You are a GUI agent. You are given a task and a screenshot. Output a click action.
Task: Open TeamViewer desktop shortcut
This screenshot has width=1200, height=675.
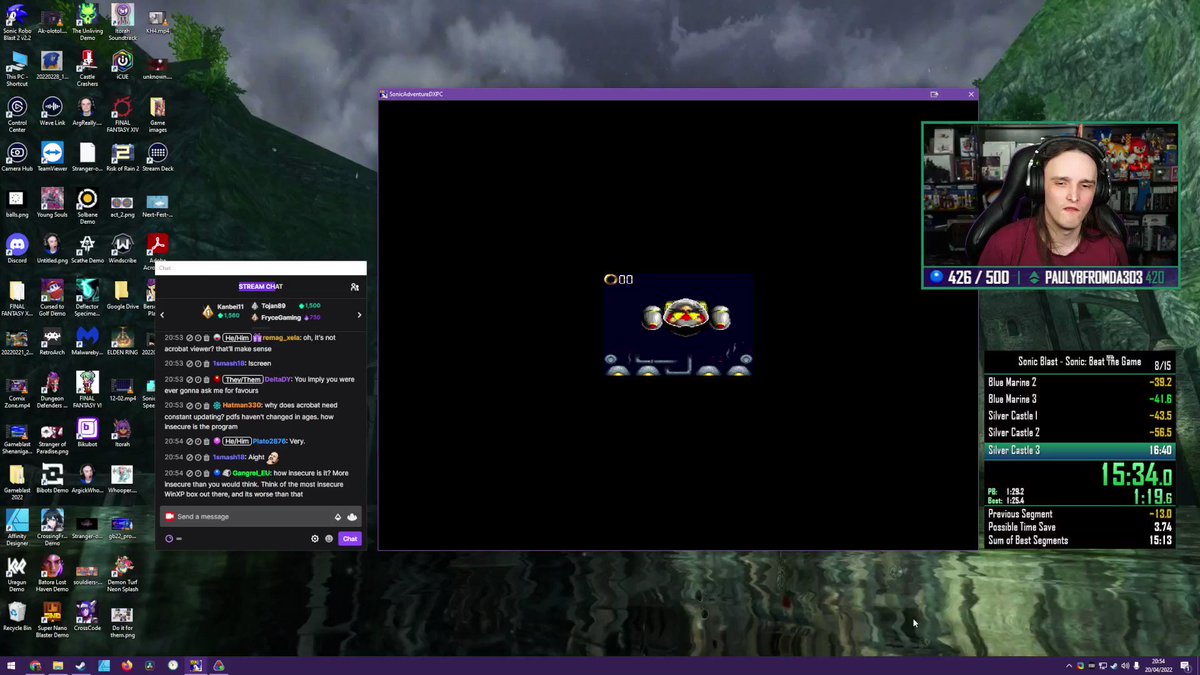tap(52, 157)
